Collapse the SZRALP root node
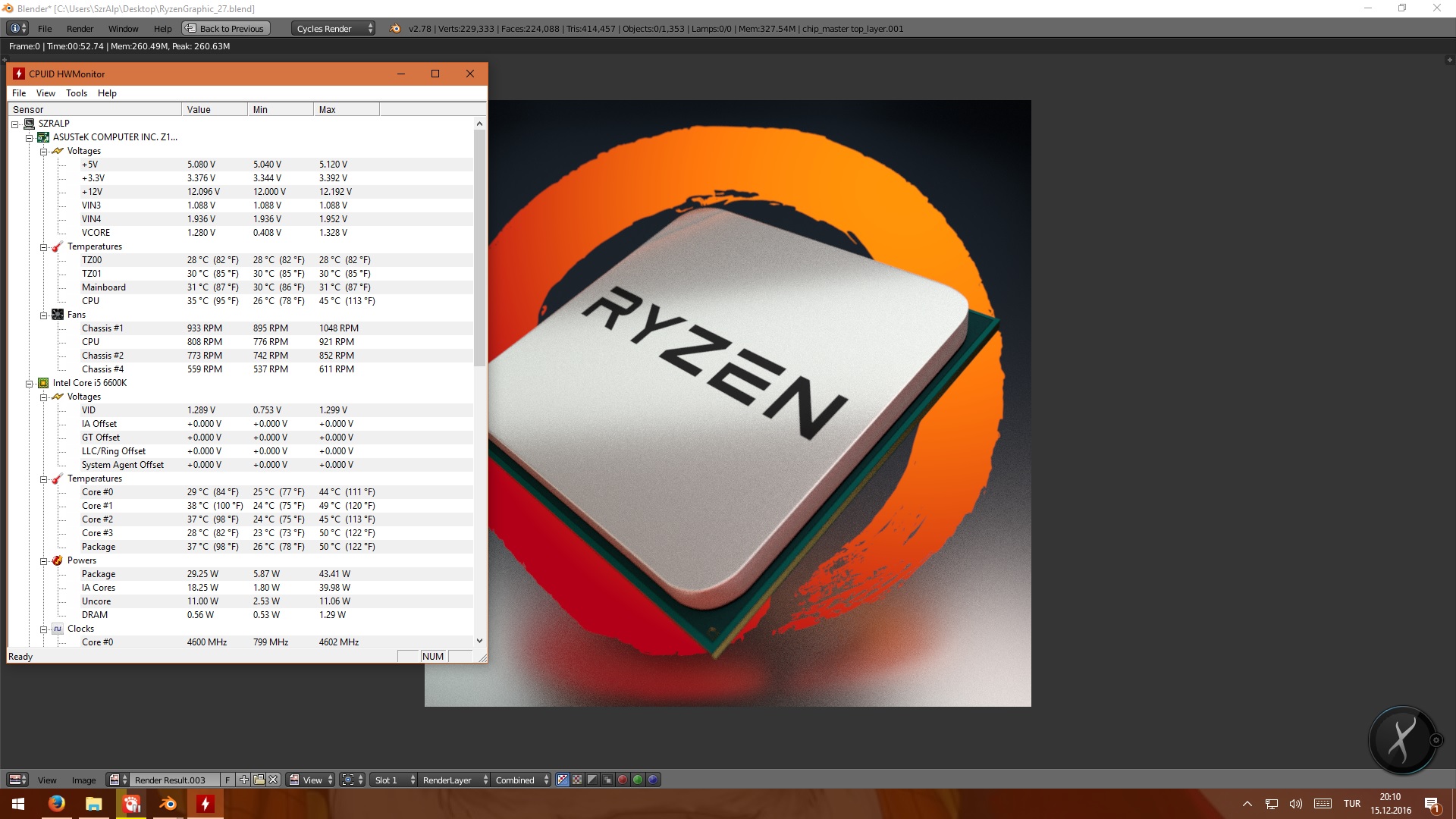This screenshot has width=1456, height=819. (x=14, y=124)
